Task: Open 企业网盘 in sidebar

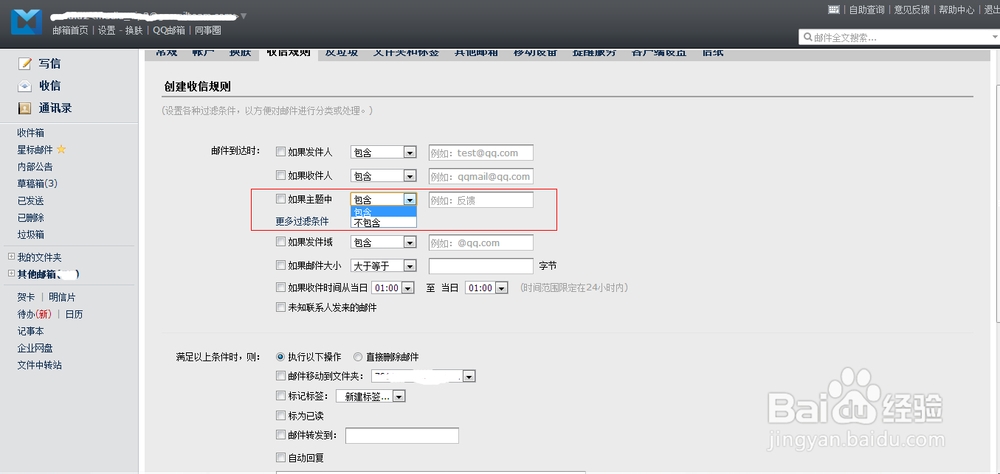Action: [35, 348]
